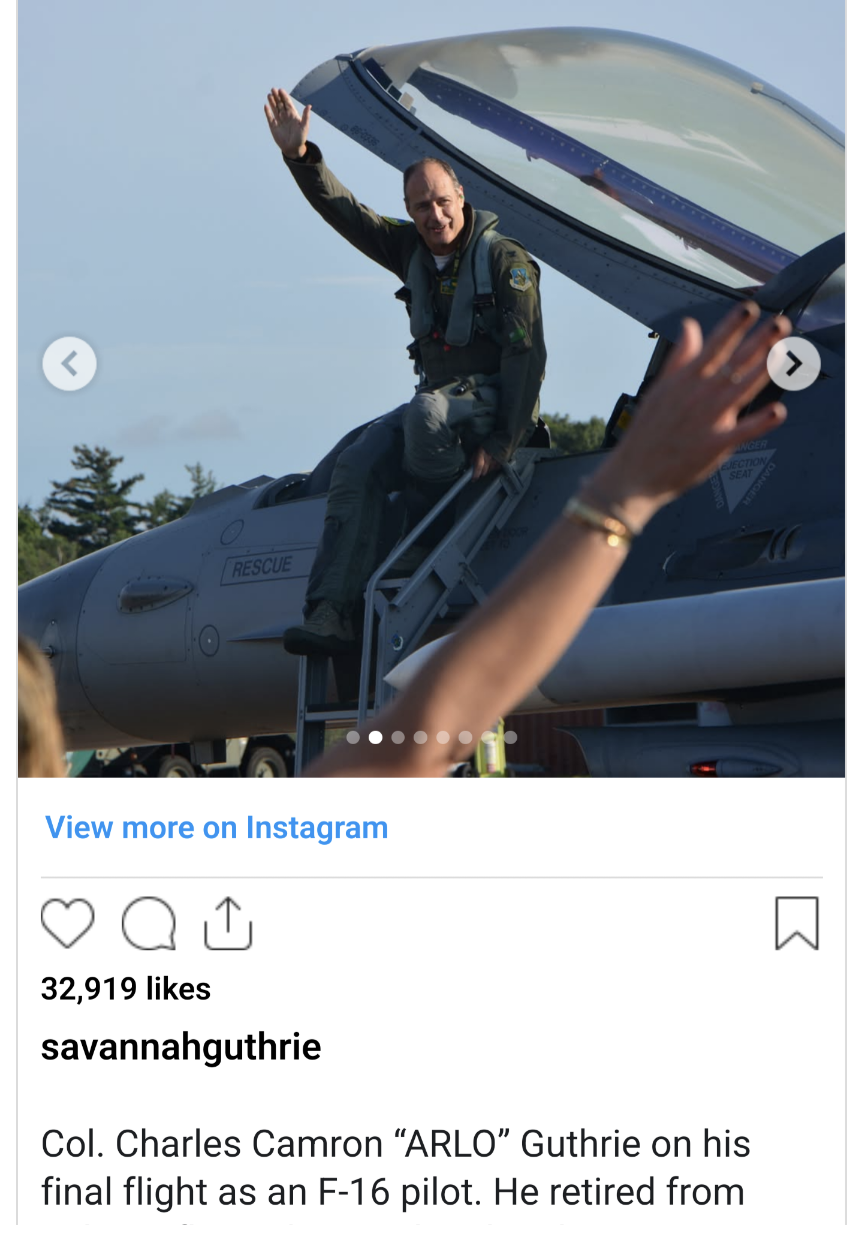Open the savannahguthrie profile name

tap(181, 1047)
